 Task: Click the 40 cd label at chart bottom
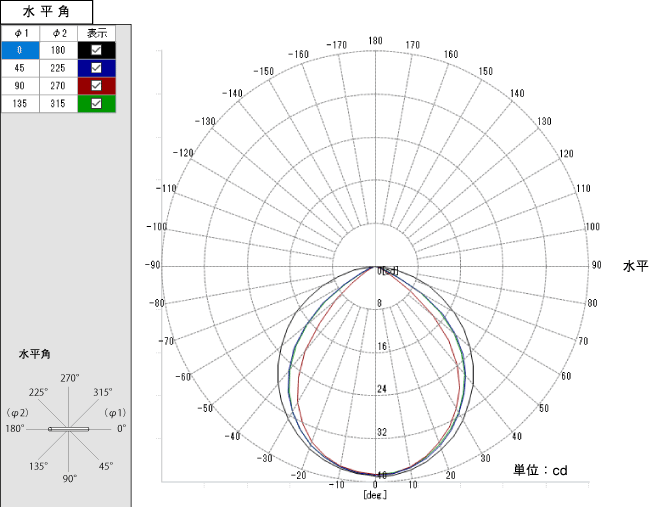[x=382, y=475]
